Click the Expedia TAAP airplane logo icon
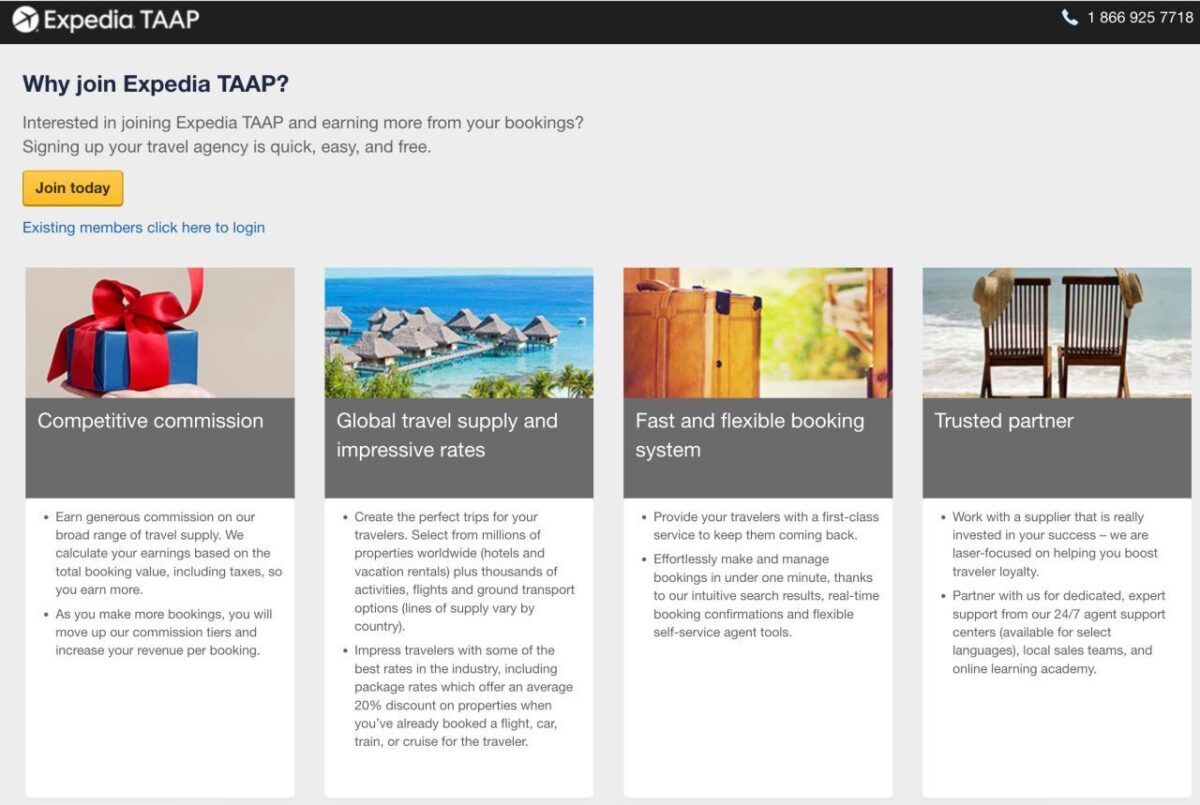 click(x=25, y=19)
